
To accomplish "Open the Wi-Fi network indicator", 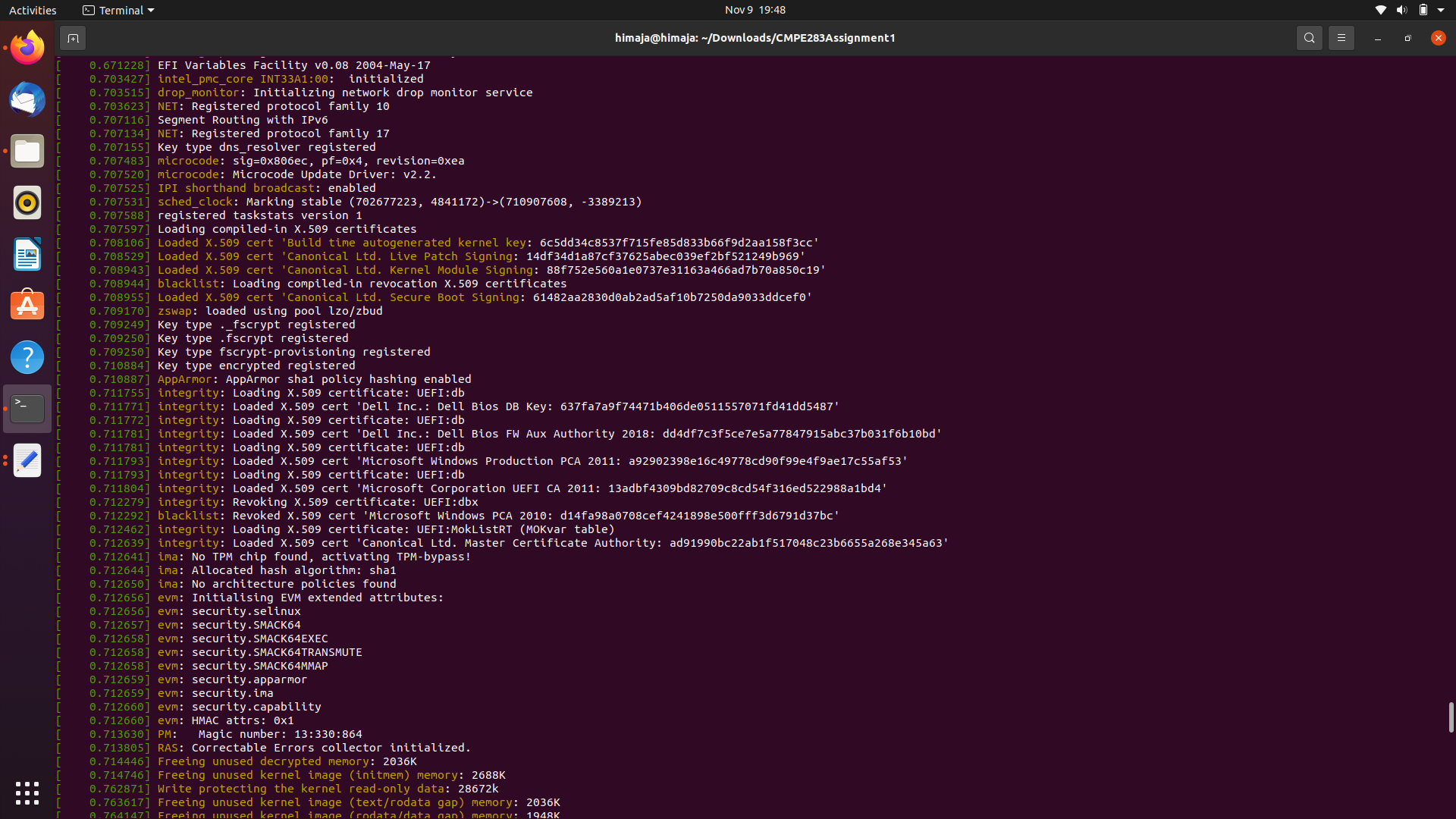I will 1380,10.
